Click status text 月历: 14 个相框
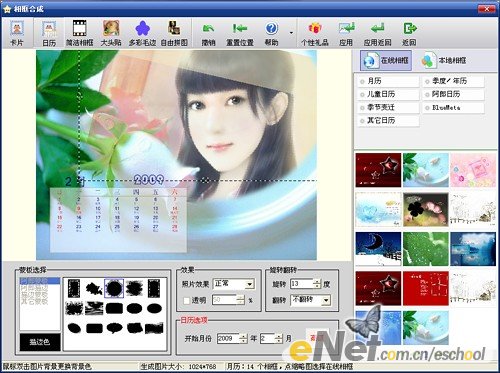The width and height of the screenshot is (500, 373). click(x=252, y=367)
